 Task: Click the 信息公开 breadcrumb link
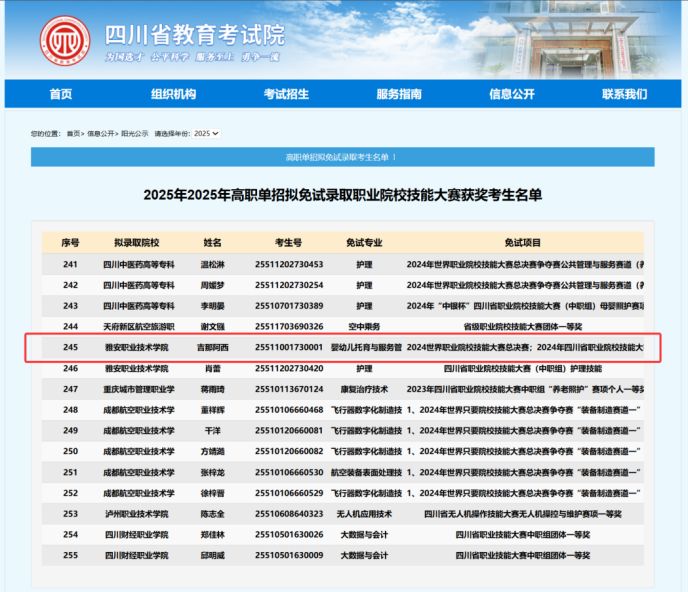click(100, 133)
